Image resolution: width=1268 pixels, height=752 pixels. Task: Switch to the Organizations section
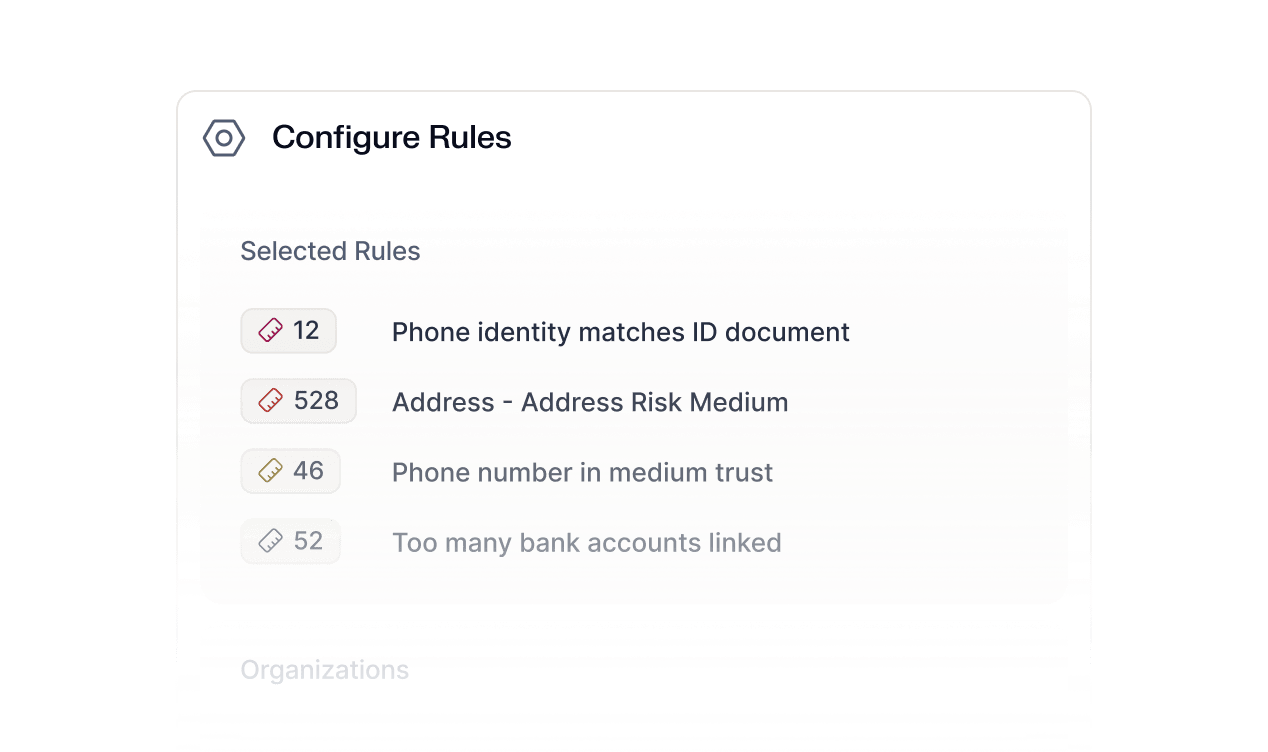tap(324, 670)
